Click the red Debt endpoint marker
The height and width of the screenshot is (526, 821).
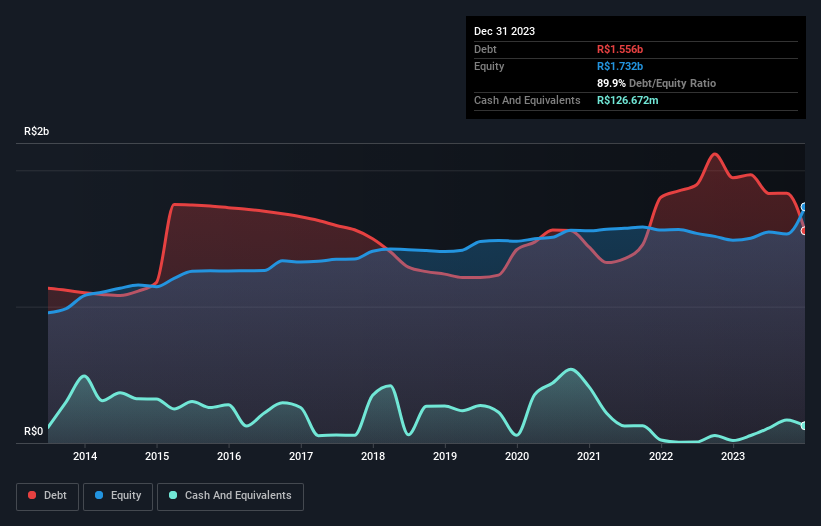tap(804, 230)
